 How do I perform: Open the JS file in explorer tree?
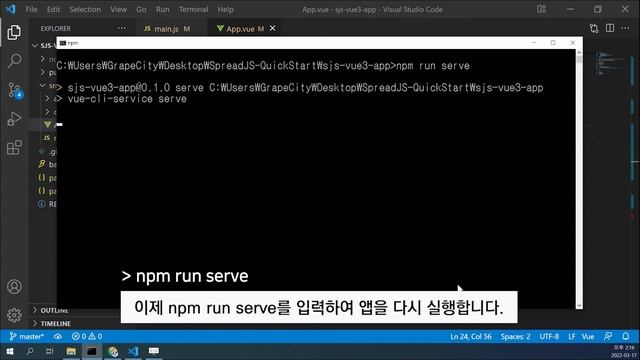tap(48, 138)
